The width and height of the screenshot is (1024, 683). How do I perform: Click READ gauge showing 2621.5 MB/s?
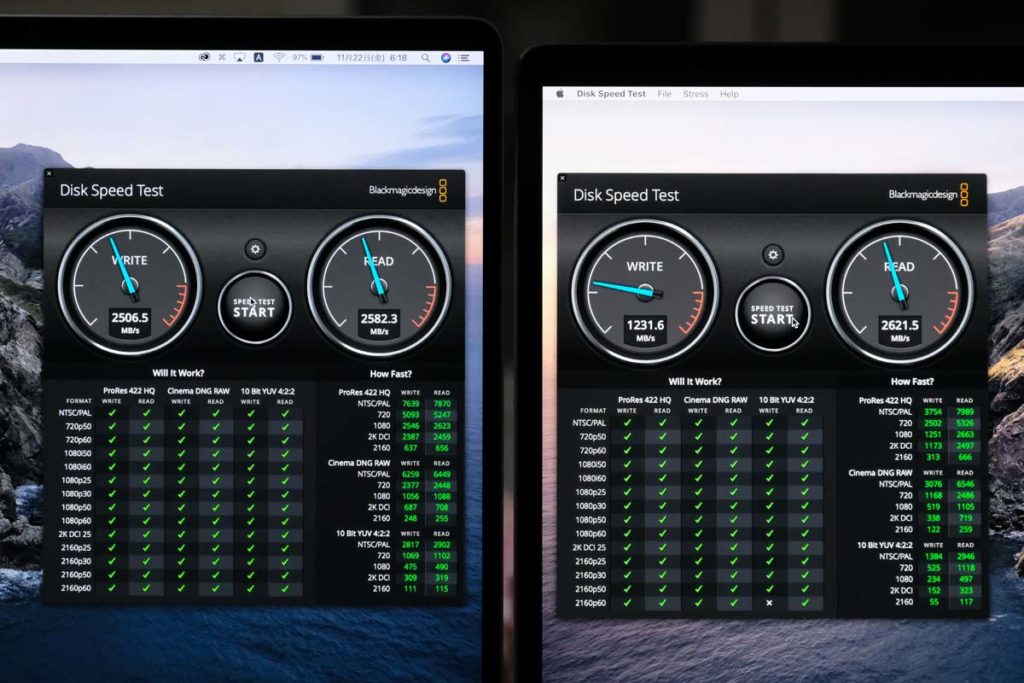coord(900,293)
